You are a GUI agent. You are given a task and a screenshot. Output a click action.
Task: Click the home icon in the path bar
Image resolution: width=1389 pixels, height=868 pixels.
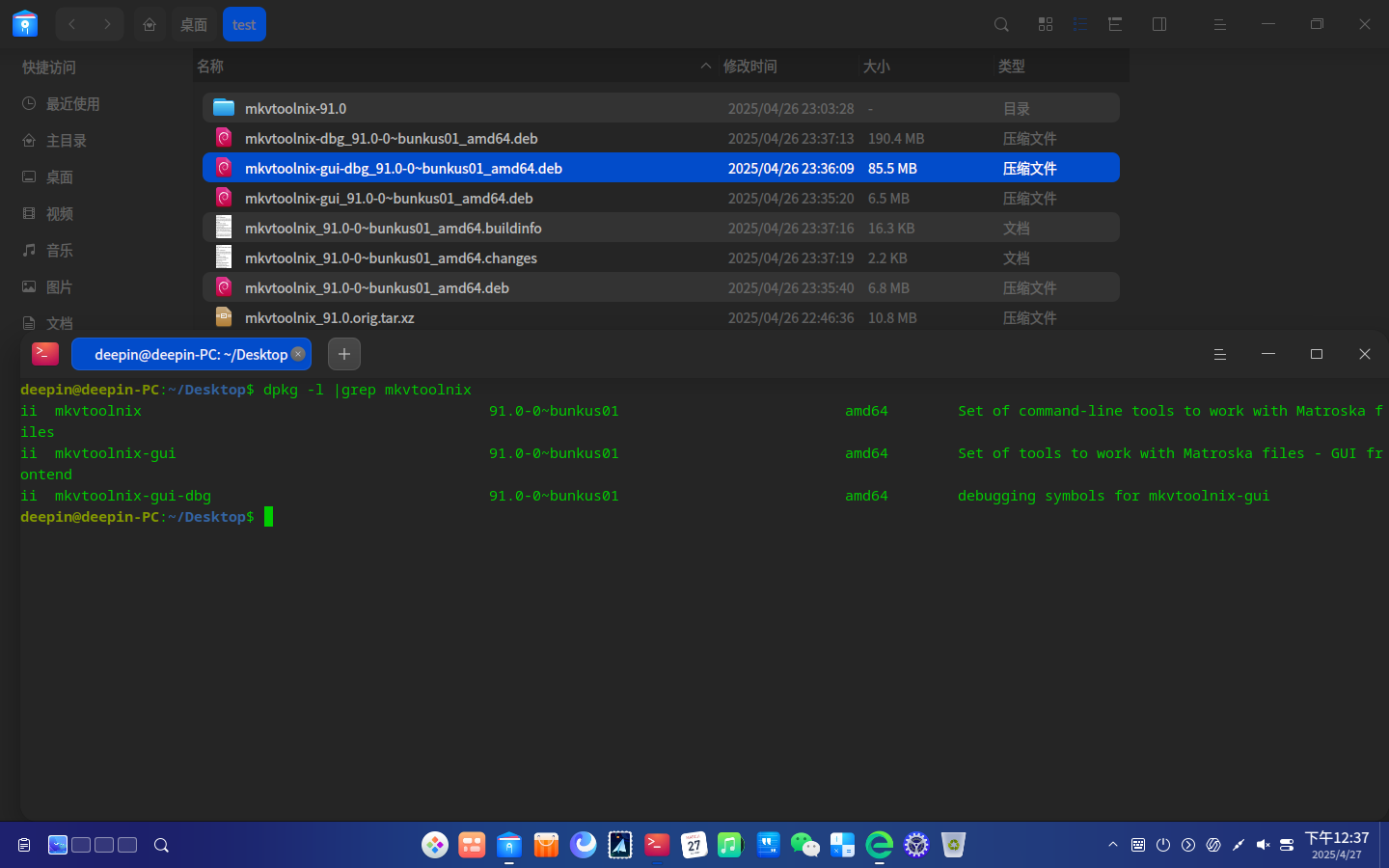(150, 24)
